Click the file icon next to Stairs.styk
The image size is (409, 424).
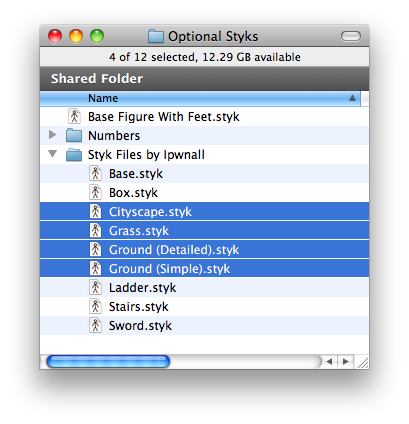click(95, 306)
